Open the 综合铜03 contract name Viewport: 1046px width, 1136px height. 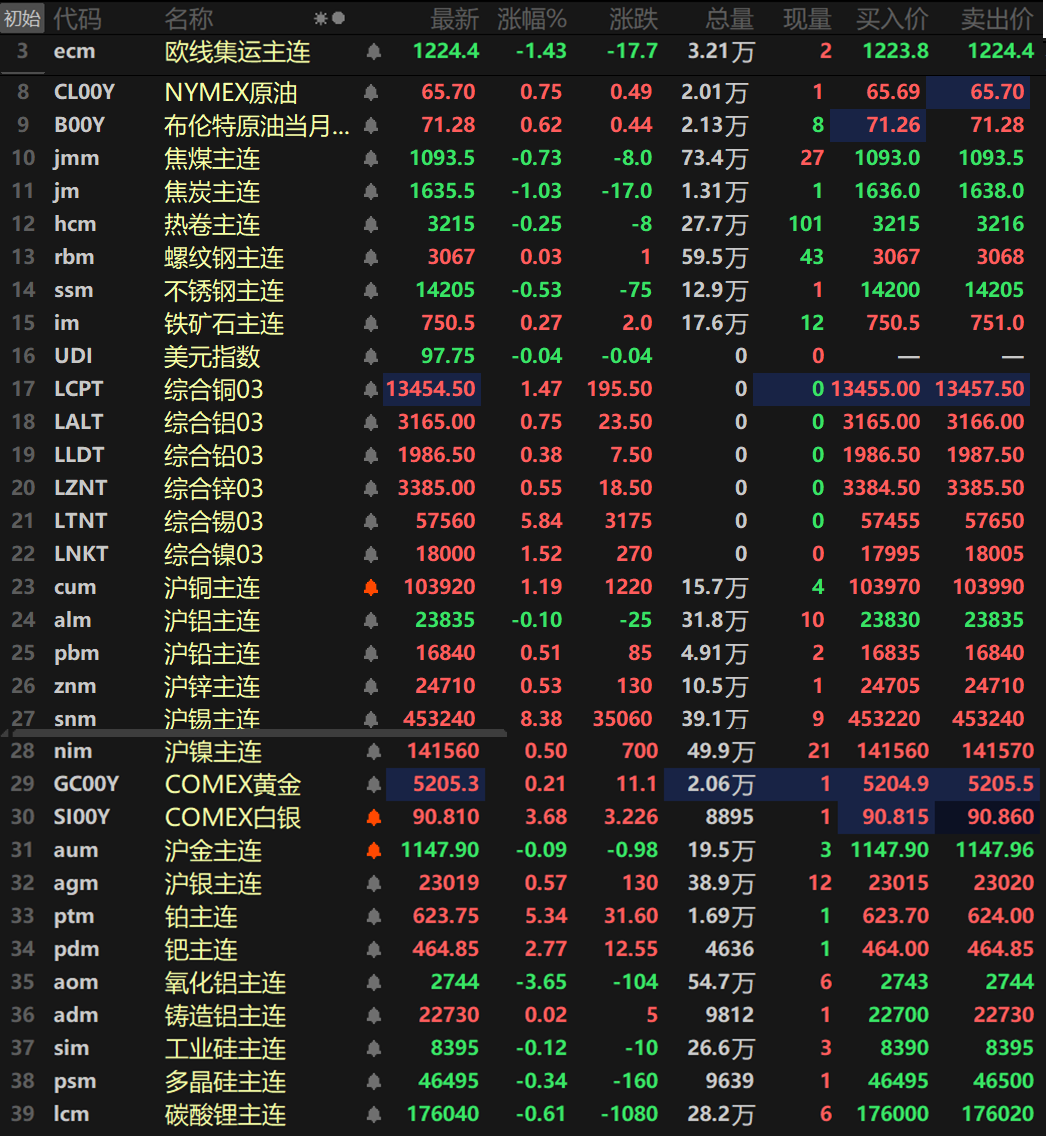(213, 390)
